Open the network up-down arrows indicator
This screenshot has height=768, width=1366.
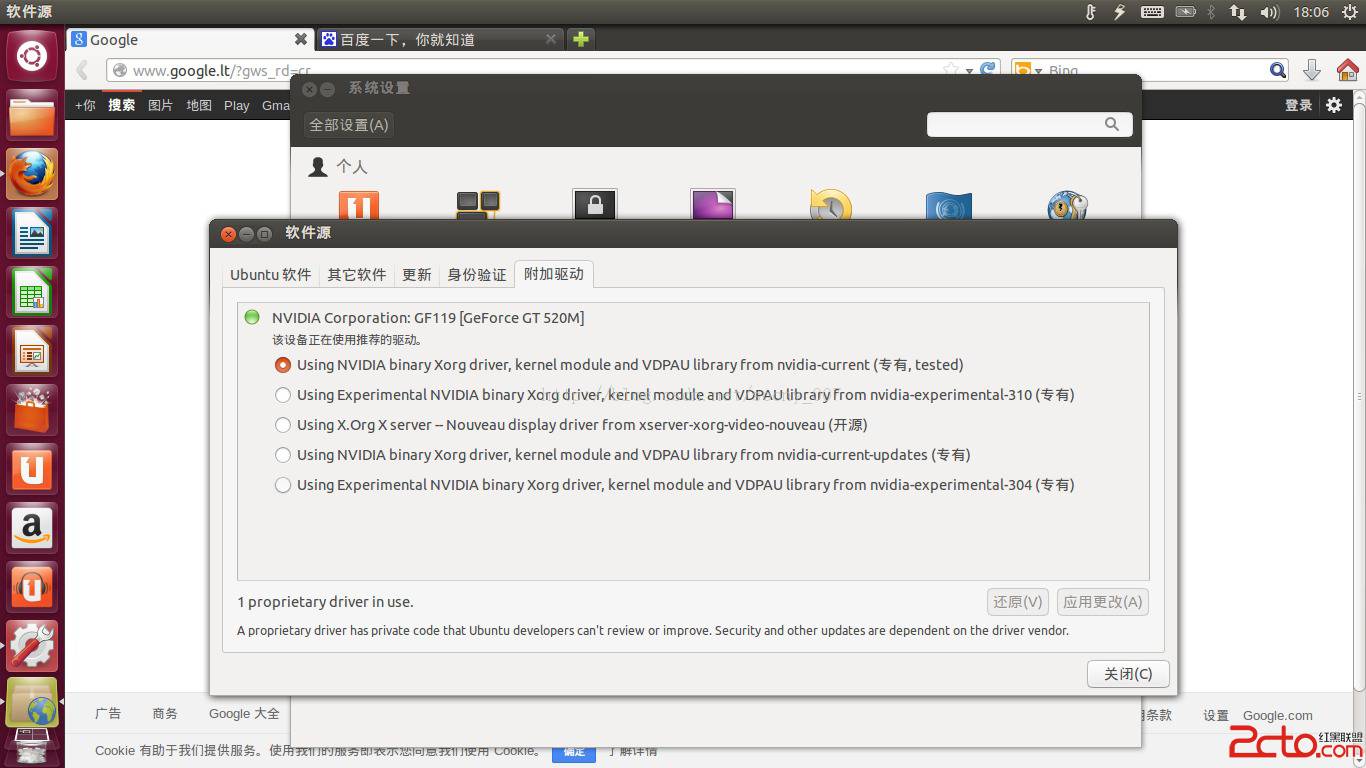click(1238, 12)
